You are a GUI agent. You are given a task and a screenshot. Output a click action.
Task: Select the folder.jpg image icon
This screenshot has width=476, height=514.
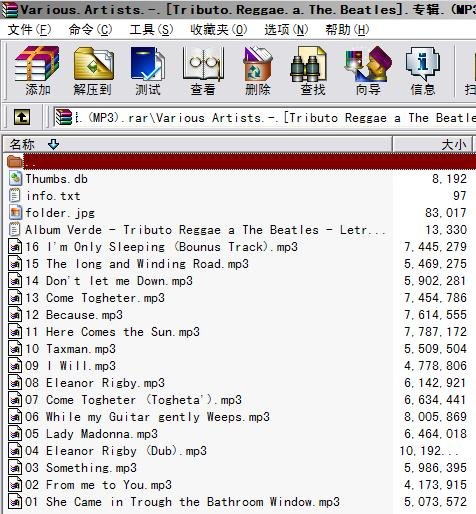pos(15,213)
